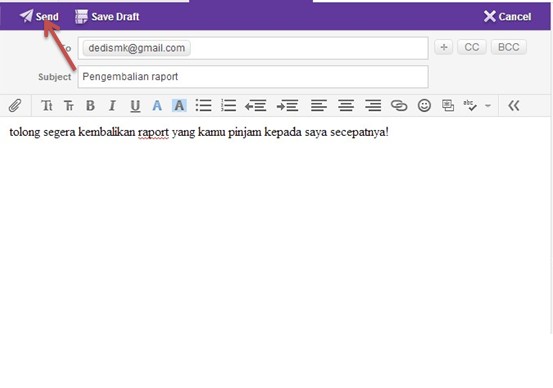Run the spell checker
Image resolution: width=553 pixels, height=388 pixels.
click(470, 105)
